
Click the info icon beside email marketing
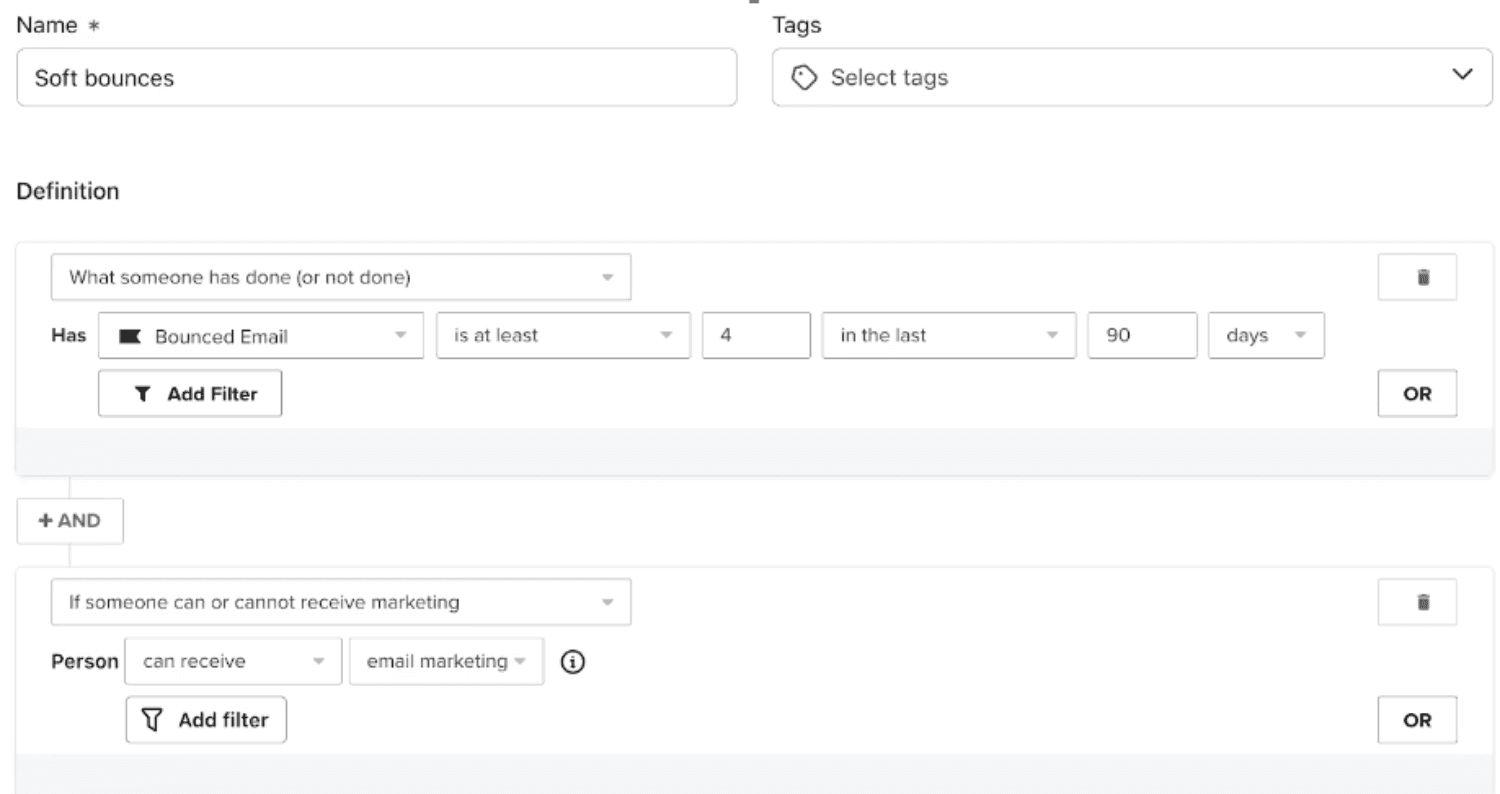(x=572, y=662)
